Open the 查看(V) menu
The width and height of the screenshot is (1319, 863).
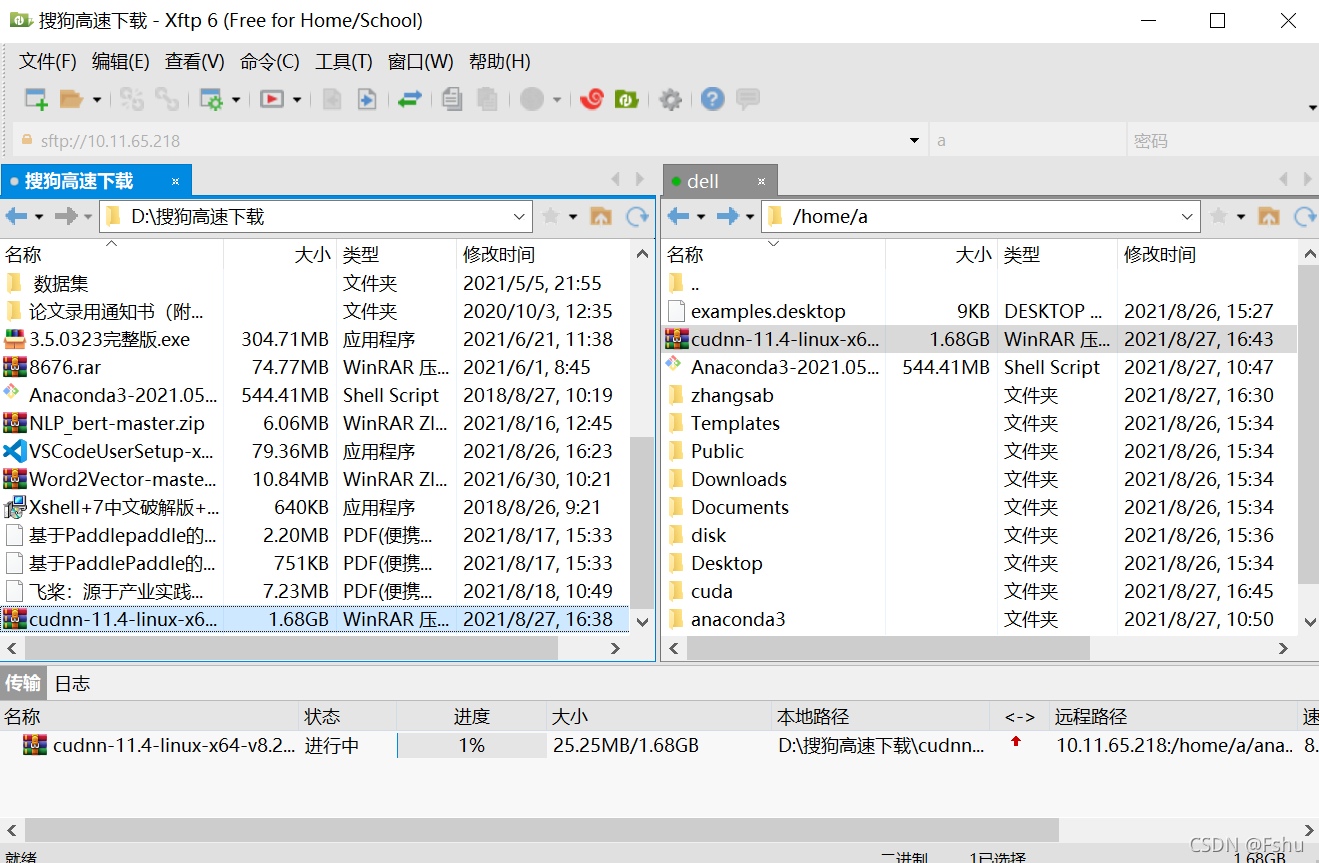195,61
